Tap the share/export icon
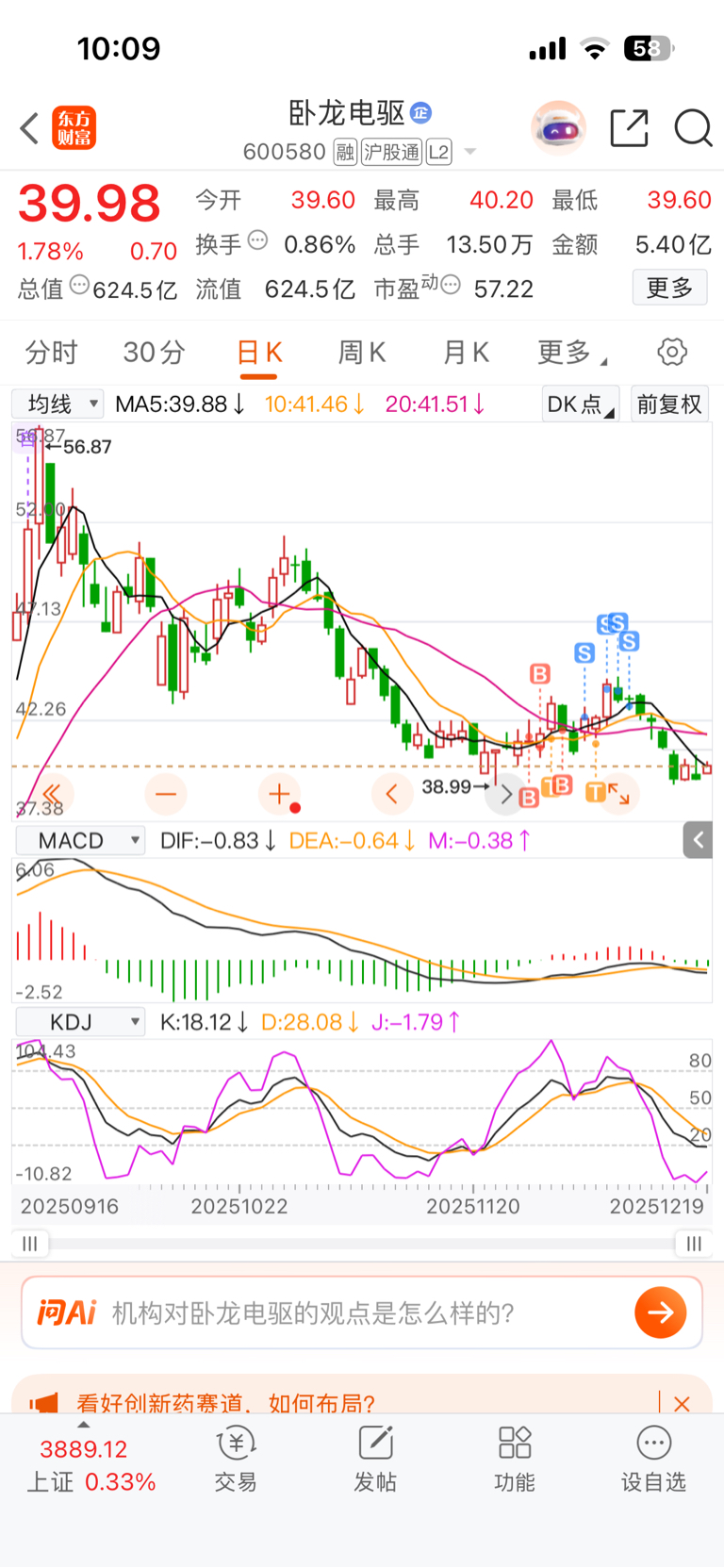The height and width of the screenshot is (1568, 724). pos(629,127)
